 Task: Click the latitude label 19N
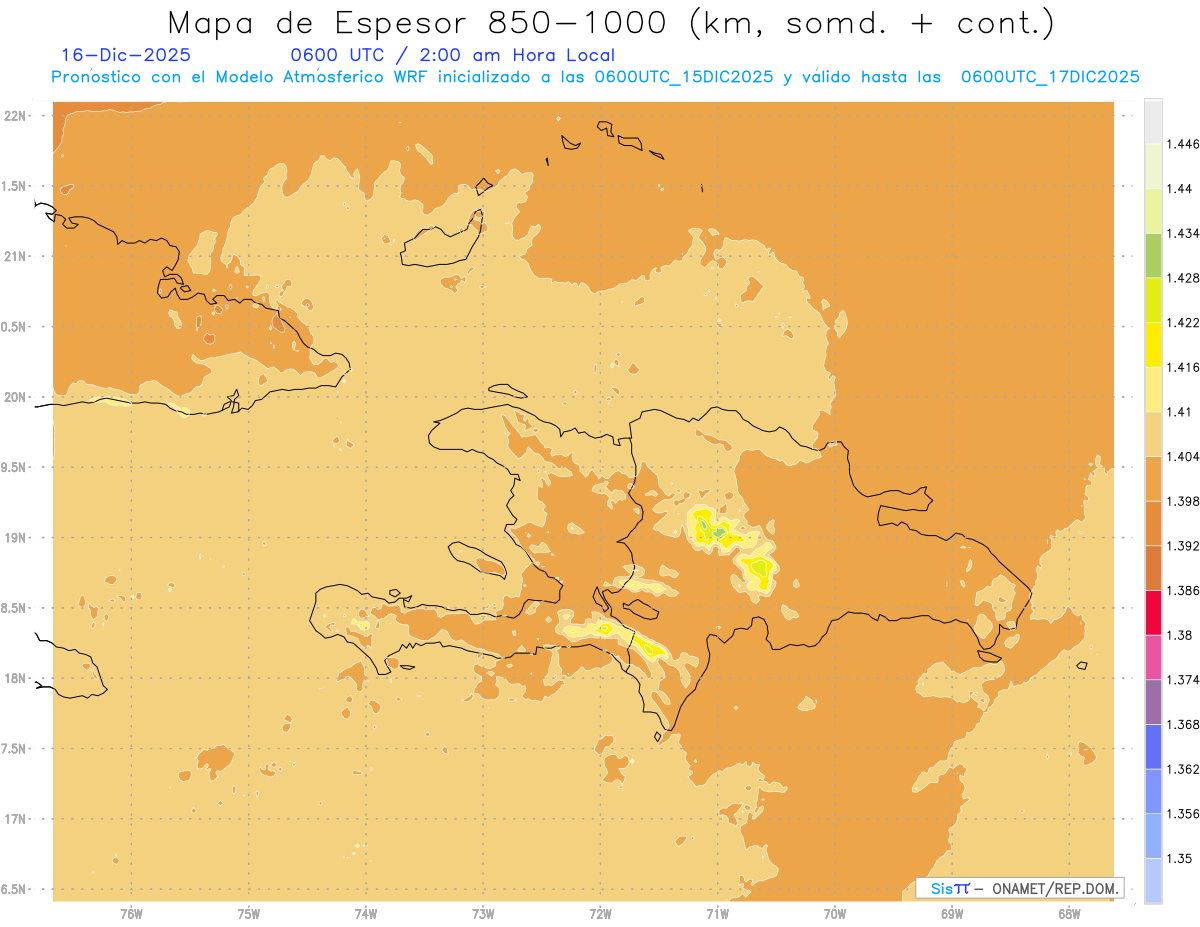point(15,538)
